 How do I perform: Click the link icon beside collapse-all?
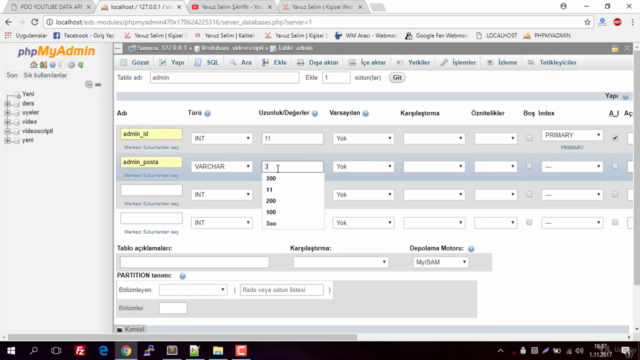tap(98, 84)
